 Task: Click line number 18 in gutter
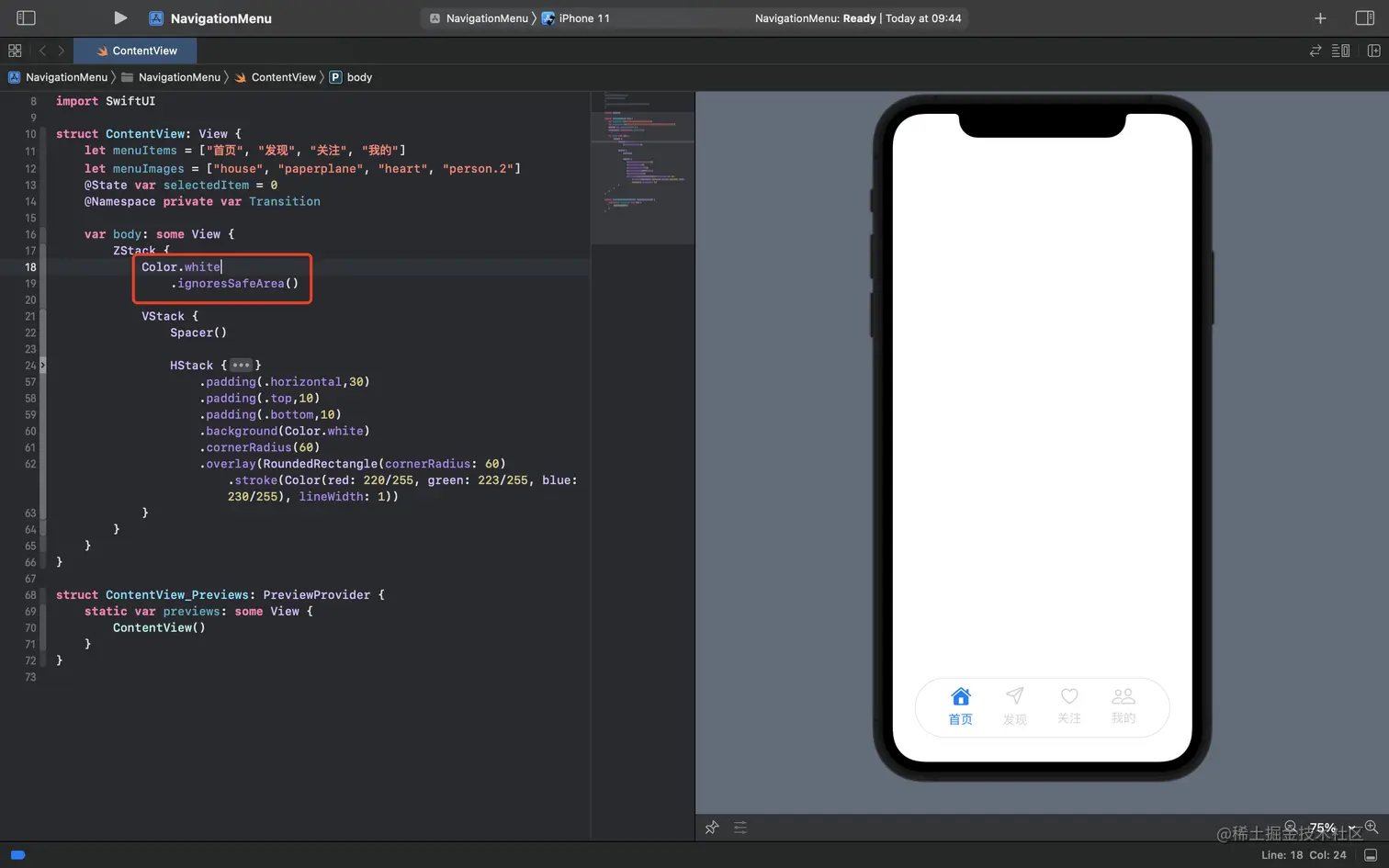coord(30,267)
